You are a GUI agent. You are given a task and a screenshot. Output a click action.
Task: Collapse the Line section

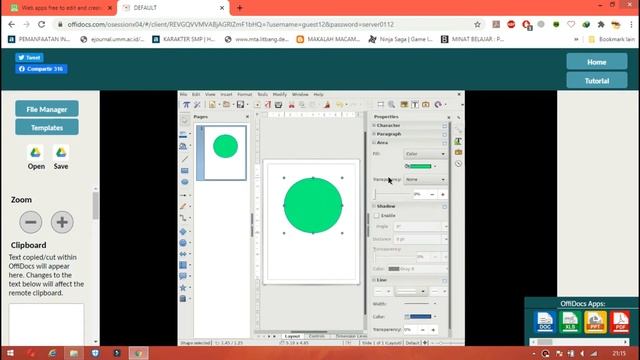coord(374,280)
